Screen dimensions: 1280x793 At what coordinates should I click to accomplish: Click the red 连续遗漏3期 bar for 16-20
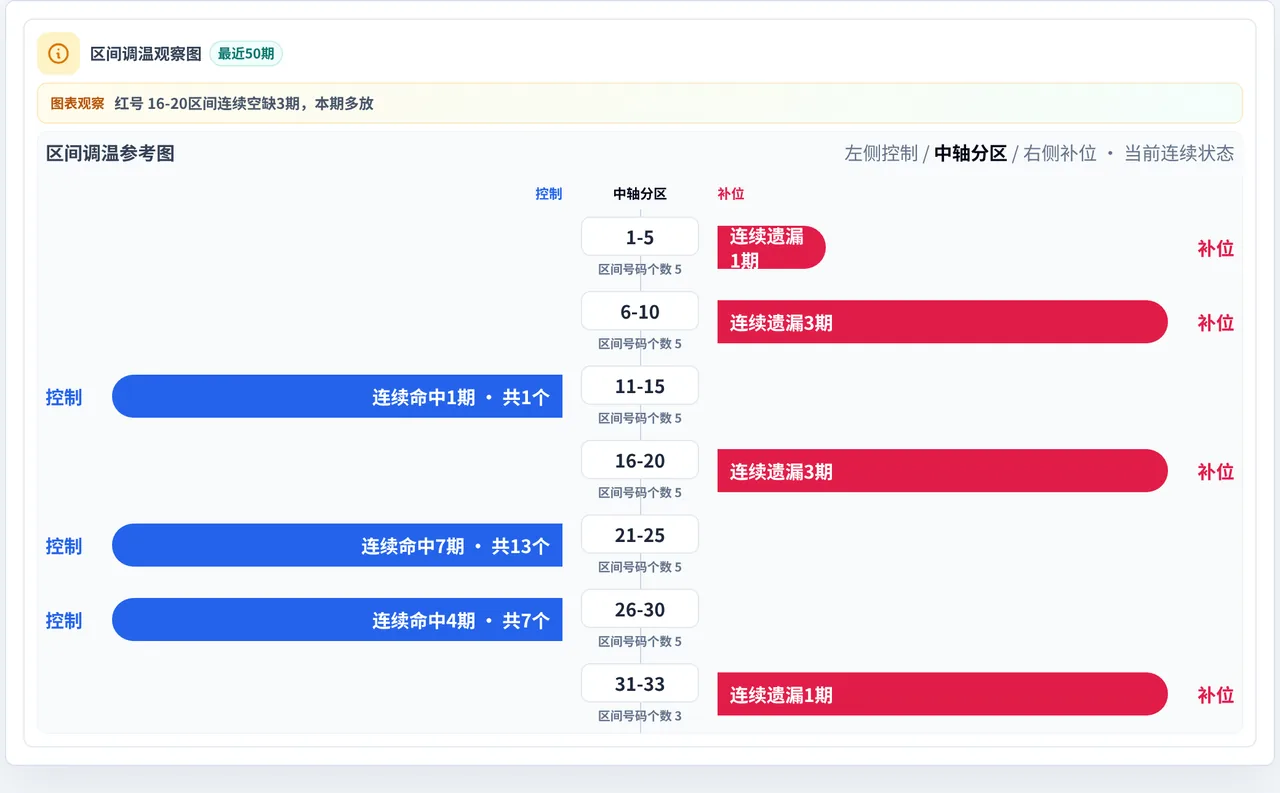pyautogui.click(x=942, y=471)
